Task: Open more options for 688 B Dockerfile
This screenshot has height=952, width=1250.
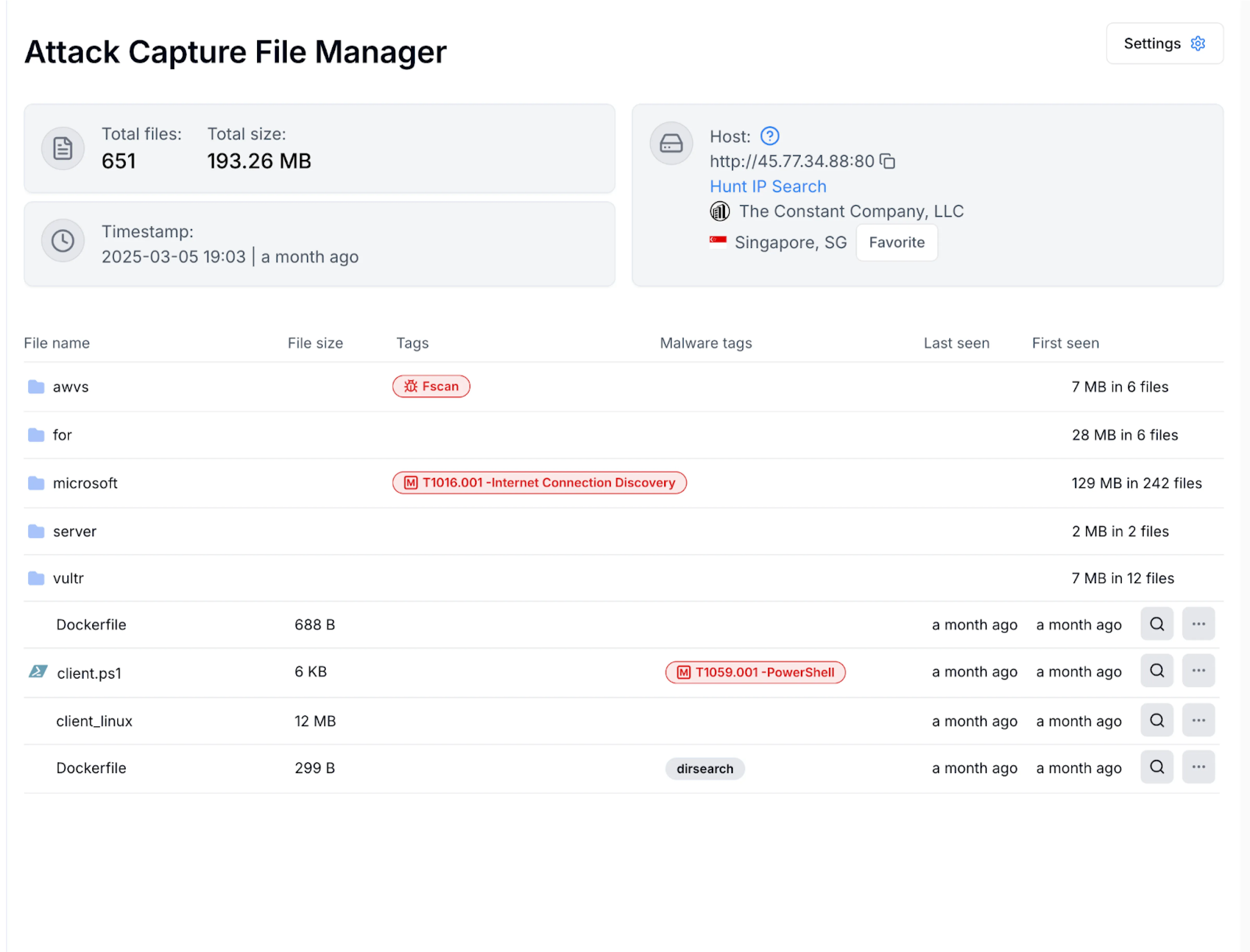Action: 1198,624
